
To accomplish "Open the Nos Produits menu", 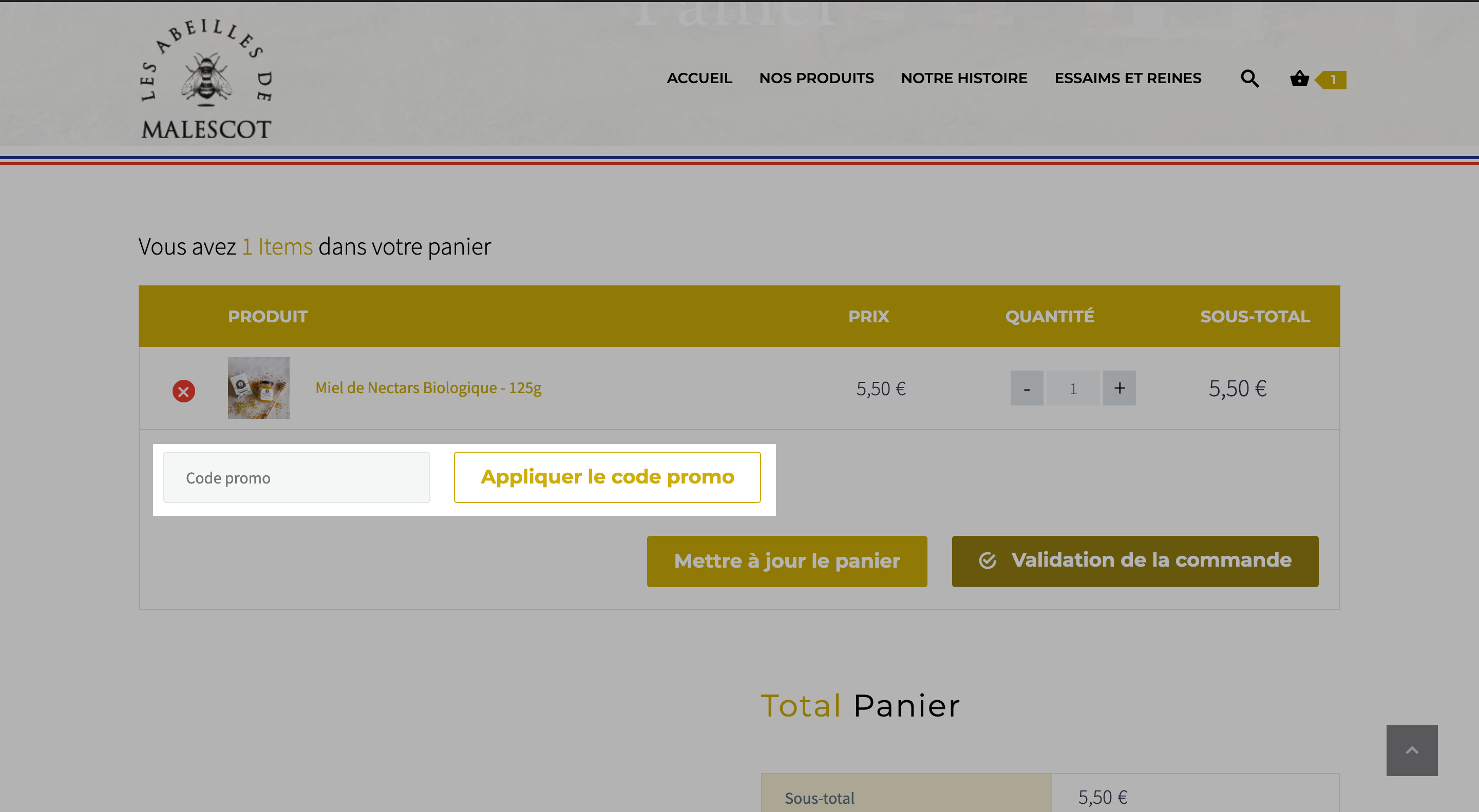I will pyautogui.click(x=817, y=78).
